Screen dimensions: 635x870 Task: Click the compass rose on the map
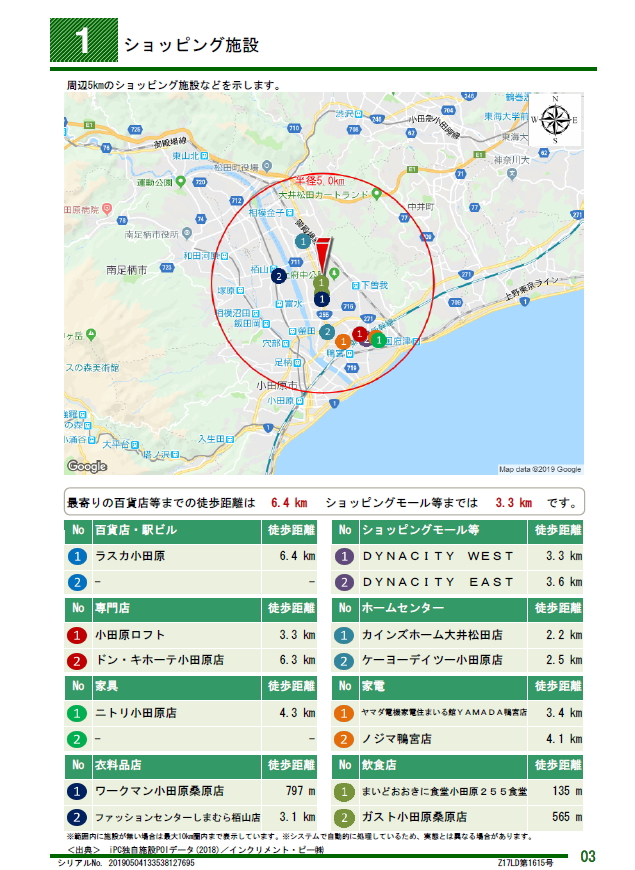coord(555,119)
